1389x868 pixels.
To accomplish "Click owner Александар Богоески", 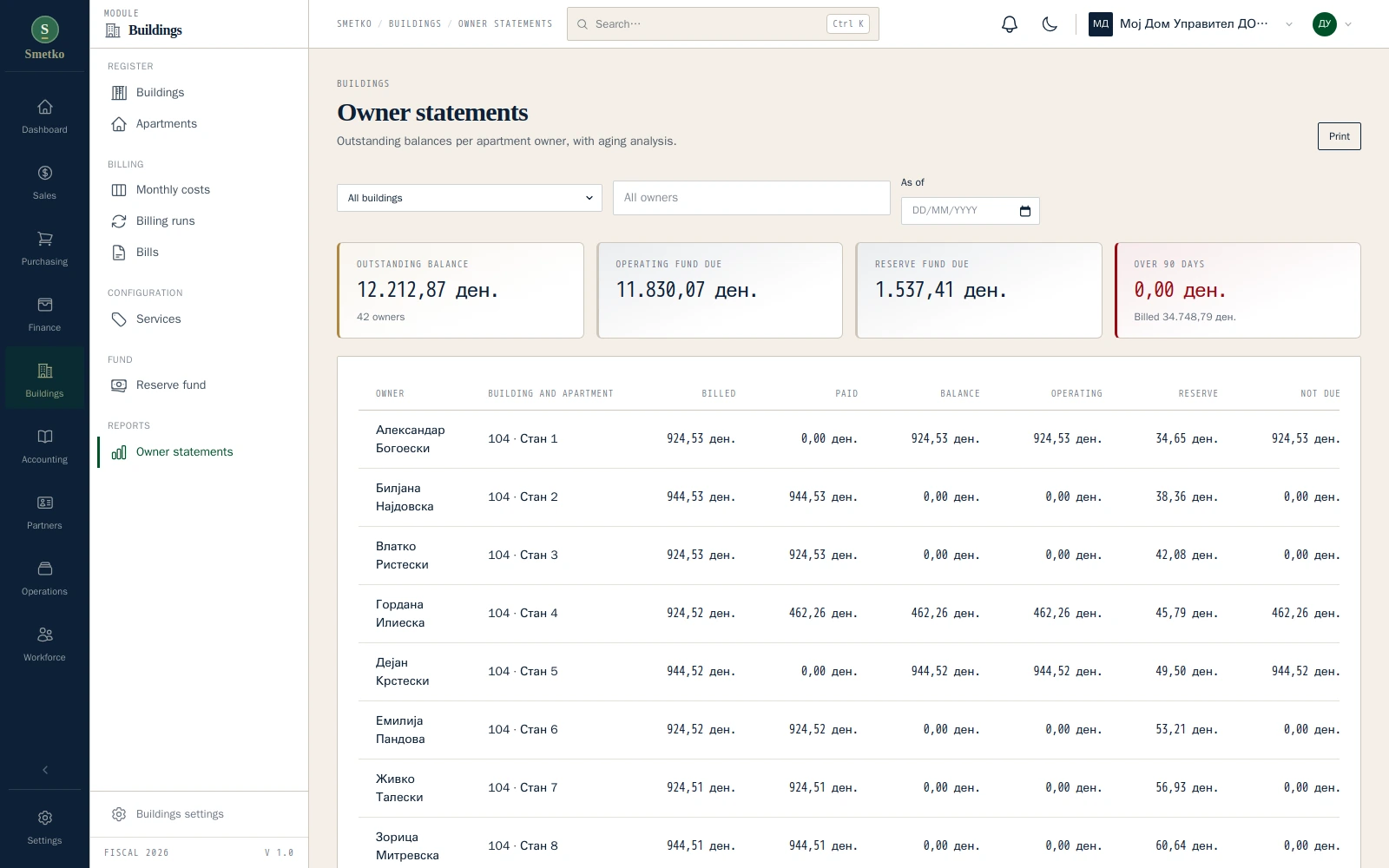I will pos(410,439).
